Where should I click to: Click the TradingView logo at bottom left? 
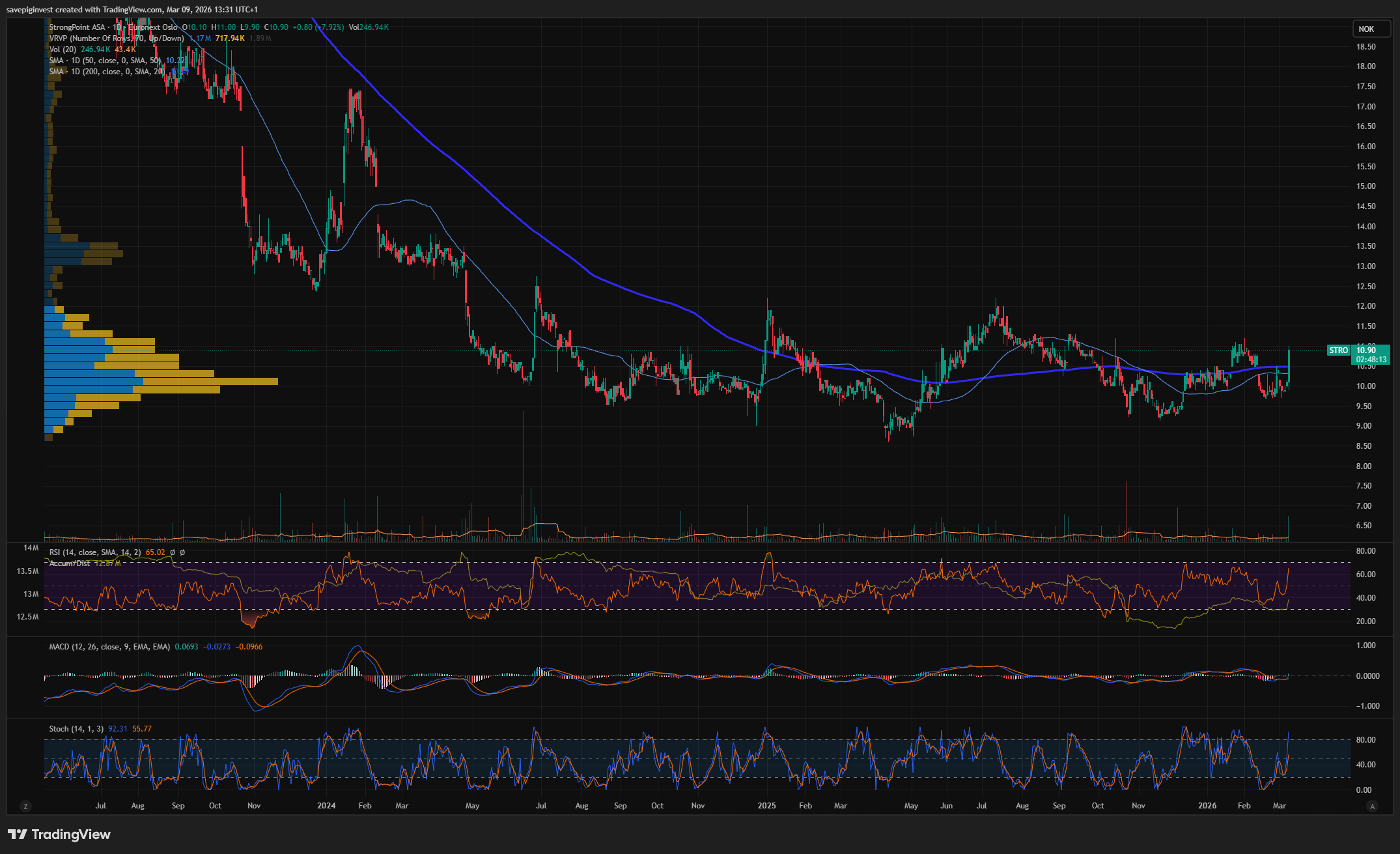tap(59, 834)
